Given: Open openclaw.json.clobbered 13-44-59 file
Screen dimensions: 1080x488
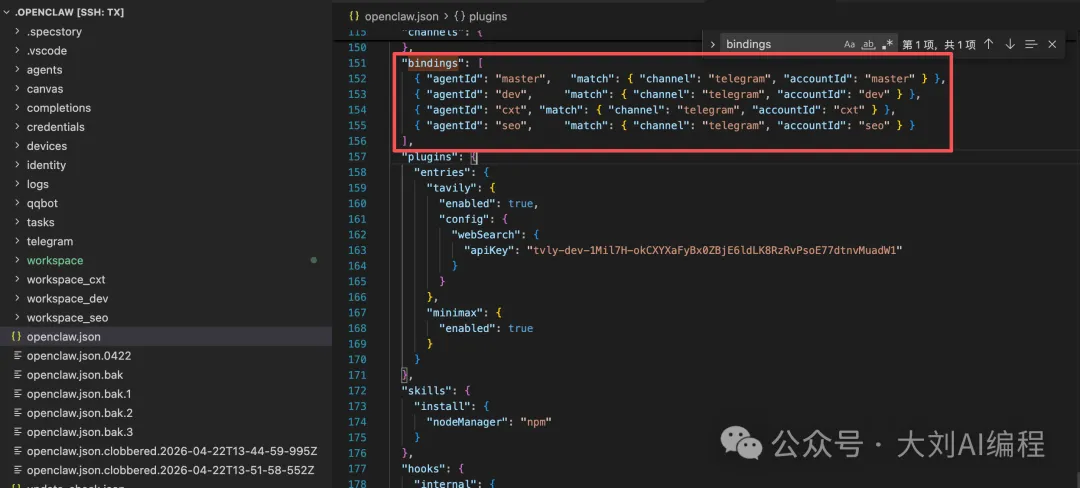Looking at the screenshot, I should (171, 451).
